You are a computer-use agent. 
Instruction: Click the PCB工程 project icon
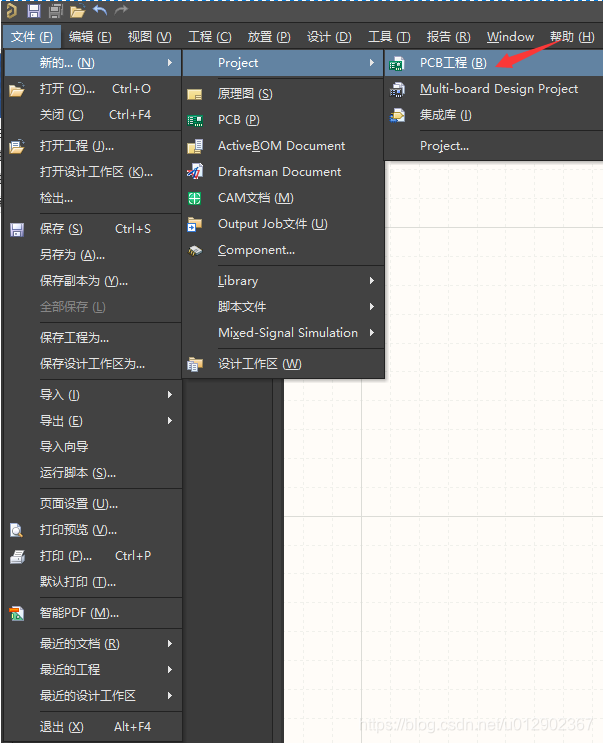click(x=396, y=63)
